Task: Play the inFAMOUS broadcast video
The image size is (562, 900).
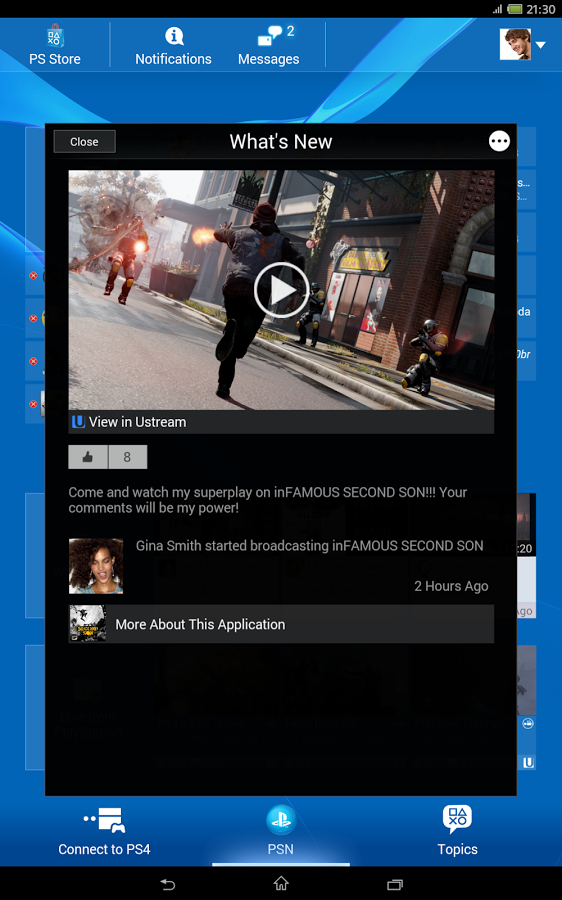Action: [x=281, y=290]
